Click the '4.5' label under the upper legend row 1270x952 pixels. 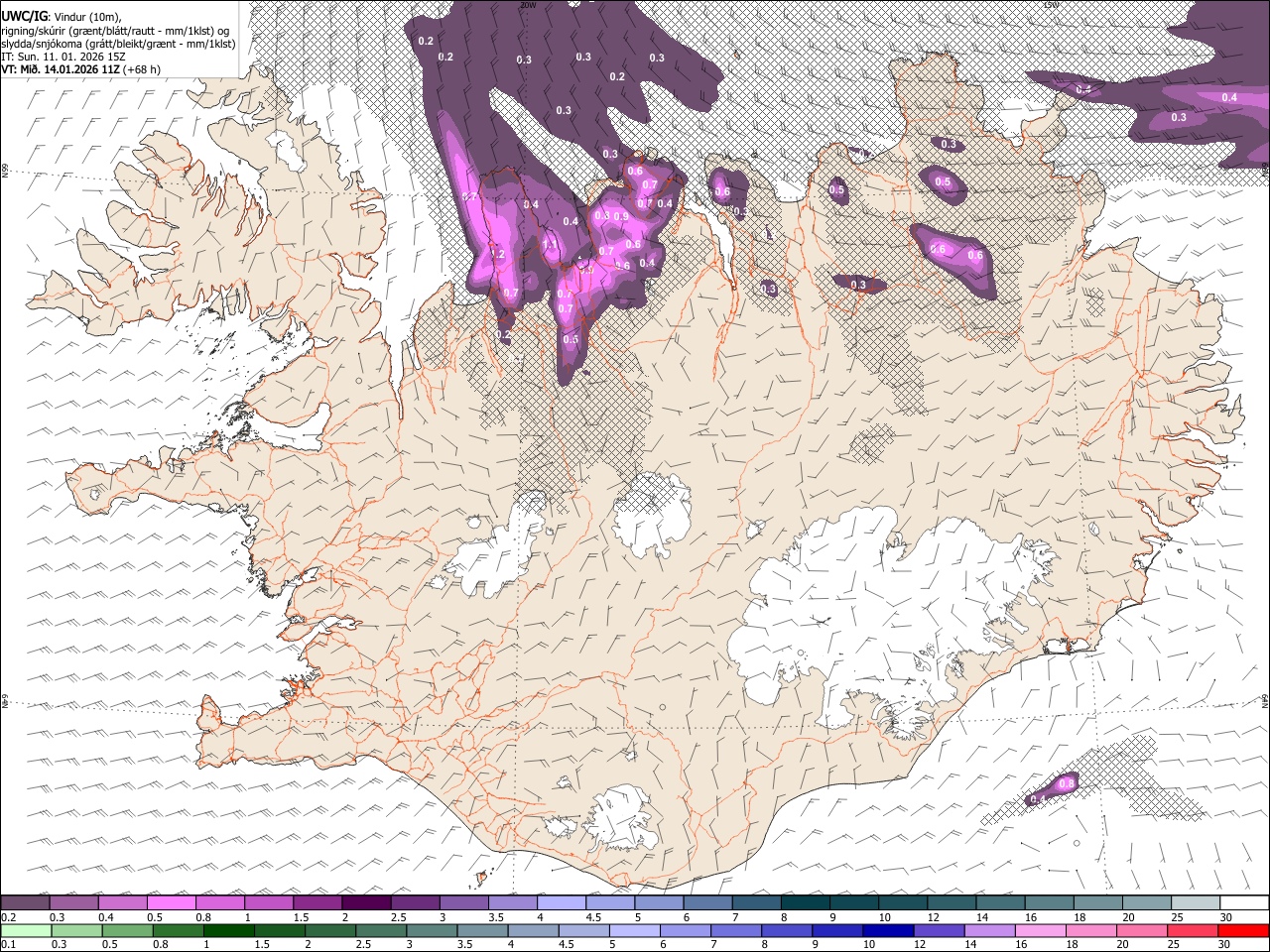point(593,917)
